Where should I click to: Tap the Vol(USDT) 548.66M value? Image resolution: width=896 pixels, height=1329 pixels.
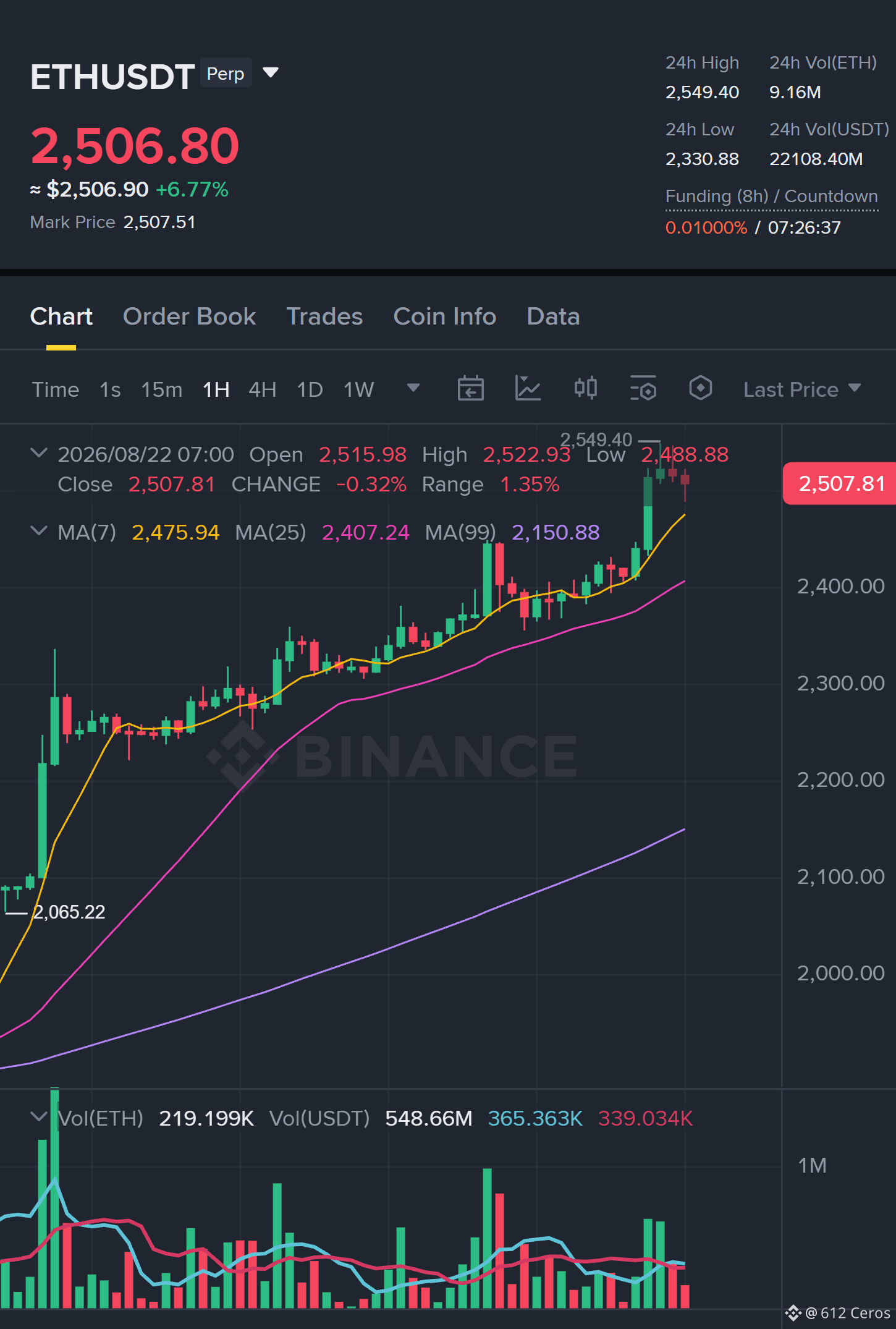click(428, 1118)
